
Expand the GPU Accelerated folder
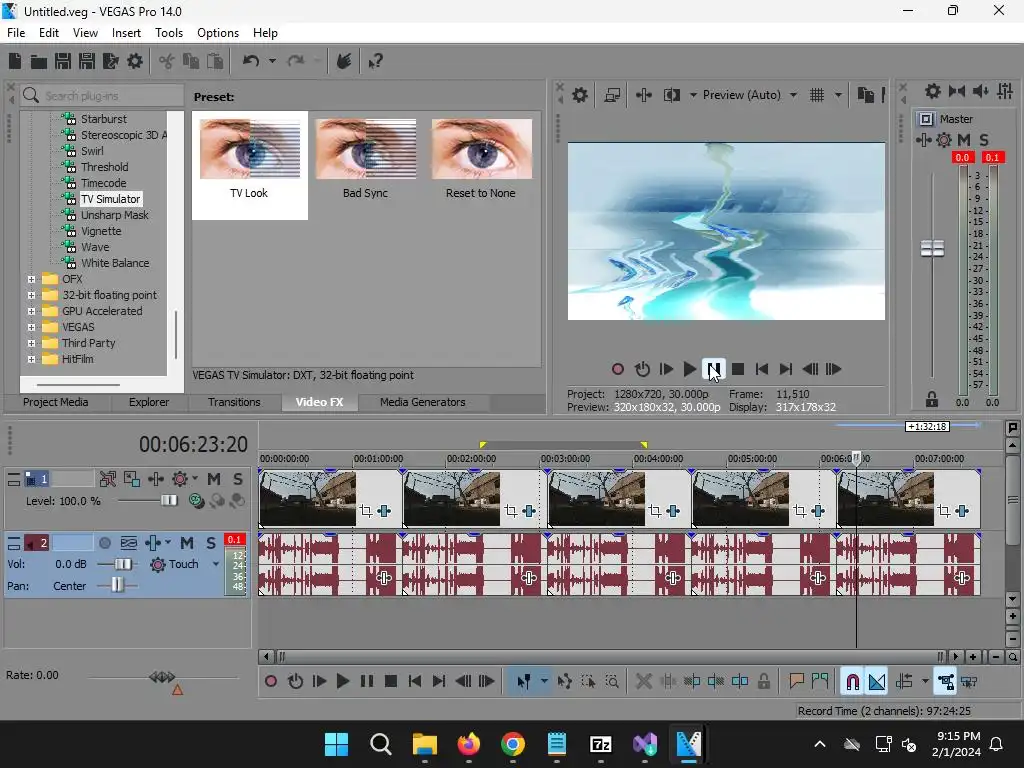pyautogui.click(x=31, y=312)
